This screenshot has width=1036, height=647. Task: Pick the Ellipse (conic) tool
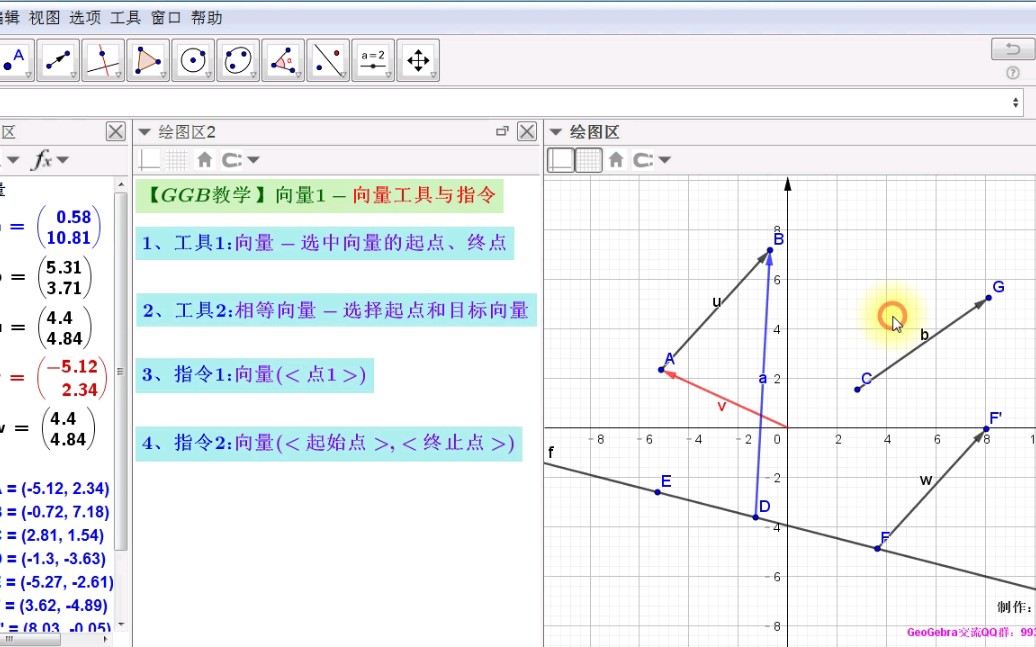coord(237,59)
